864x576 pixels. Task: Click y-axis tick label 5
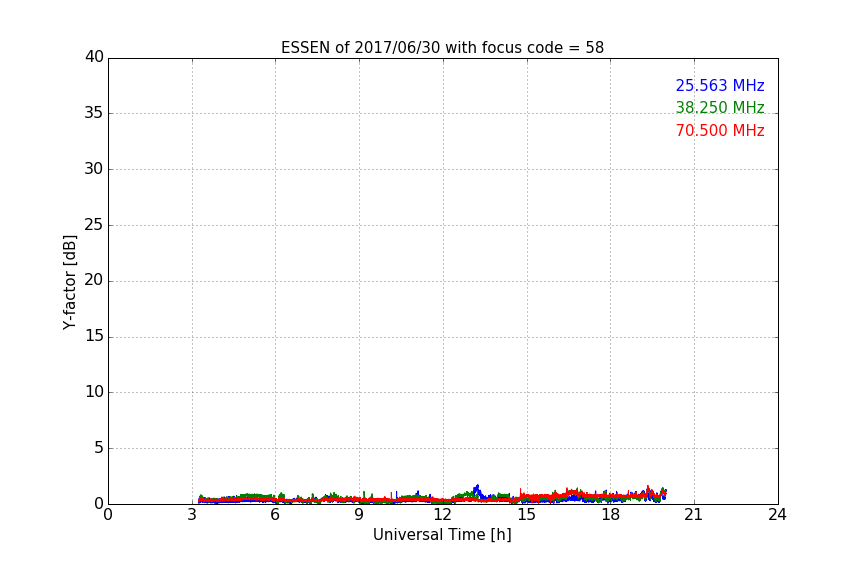coord(99,448)
